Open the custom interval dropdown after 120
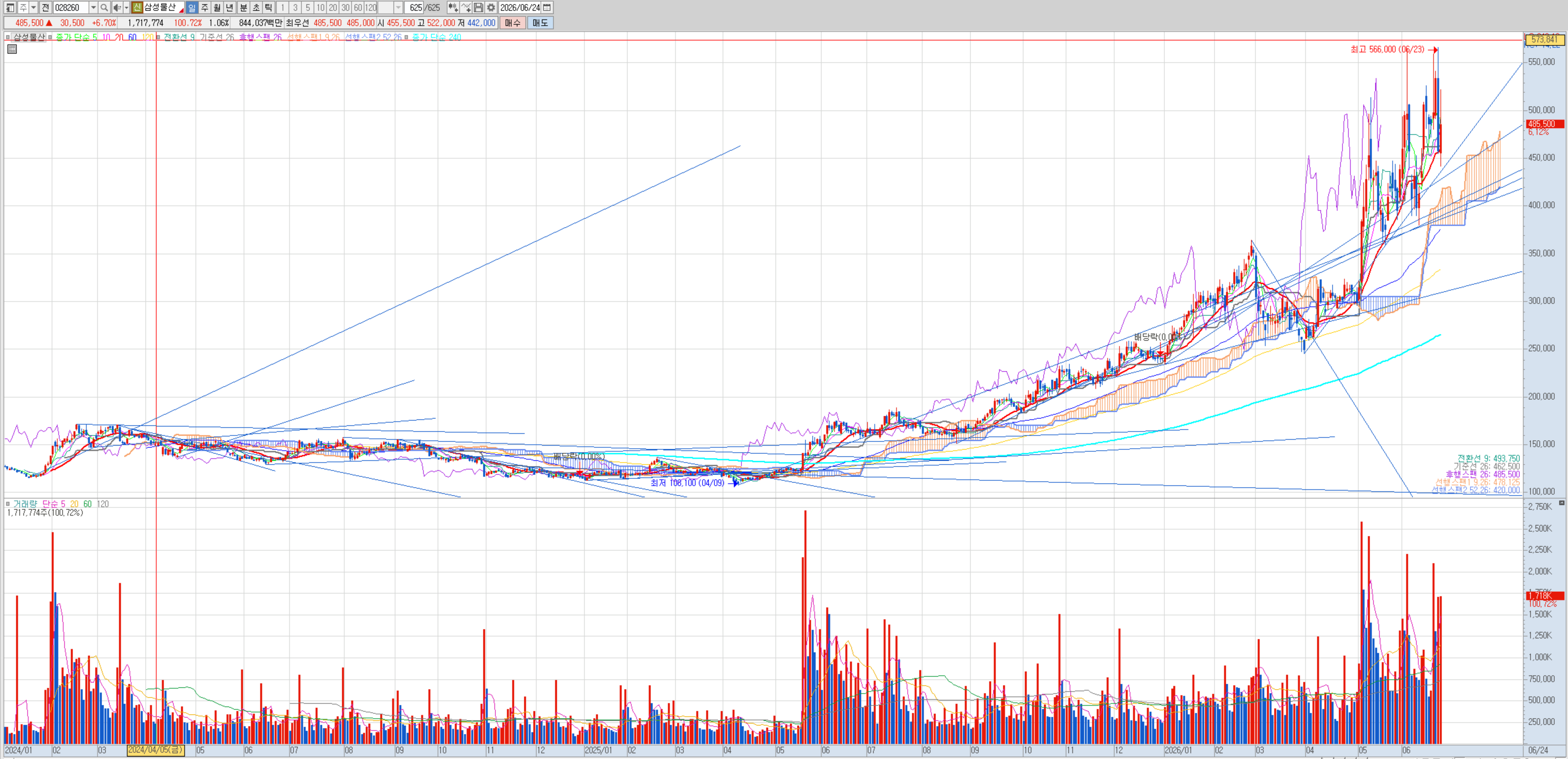 (398, 7)
